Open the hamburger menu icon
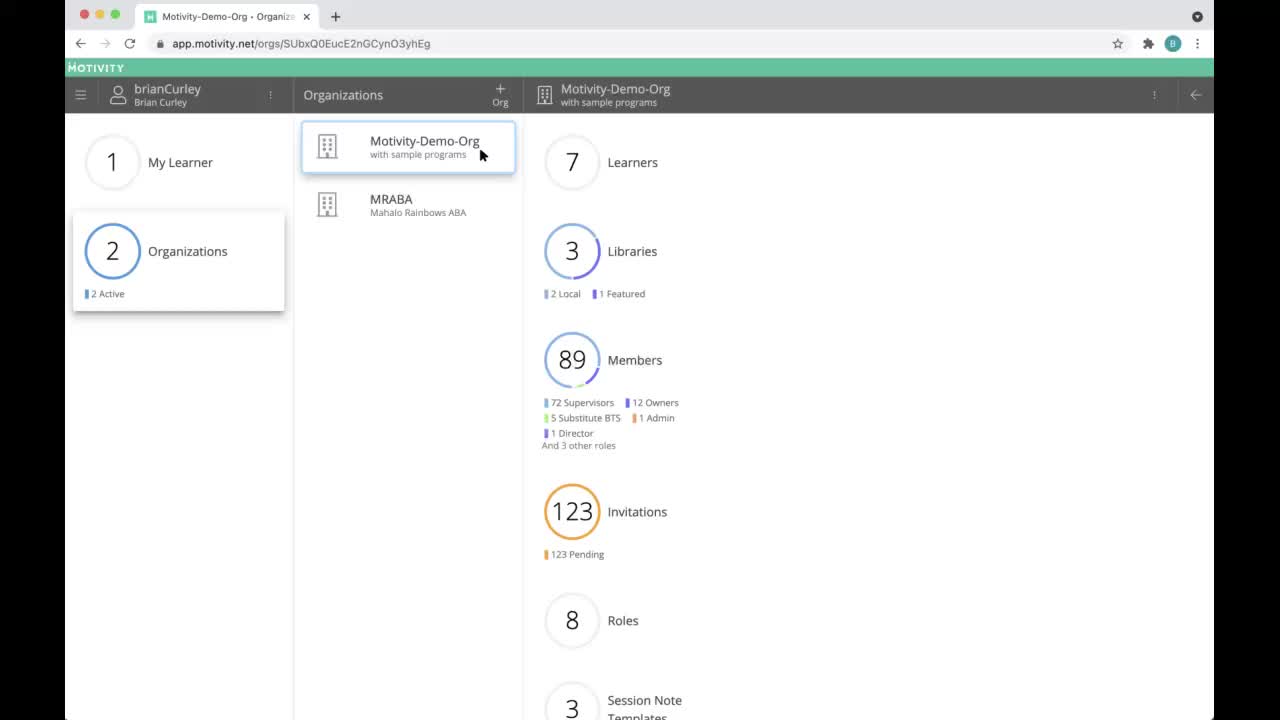 (81, 95)
